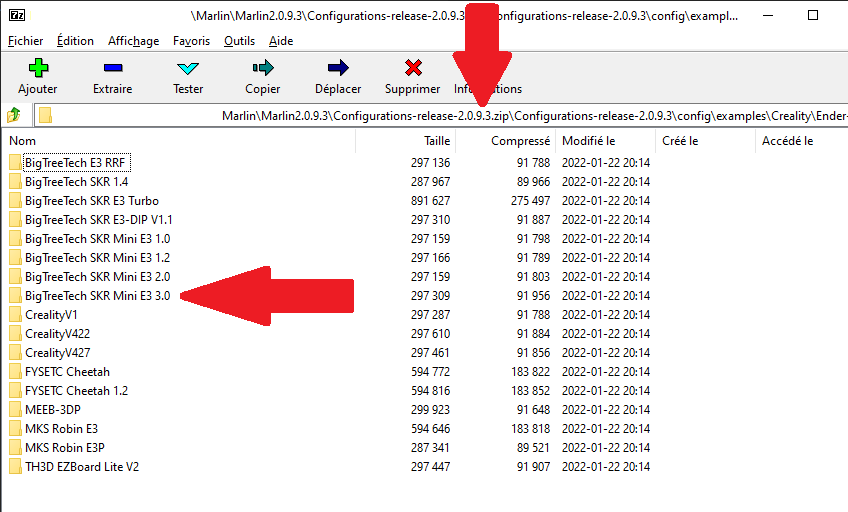
Task: Click the Supprimer red X icon
Action: [413, 68]
